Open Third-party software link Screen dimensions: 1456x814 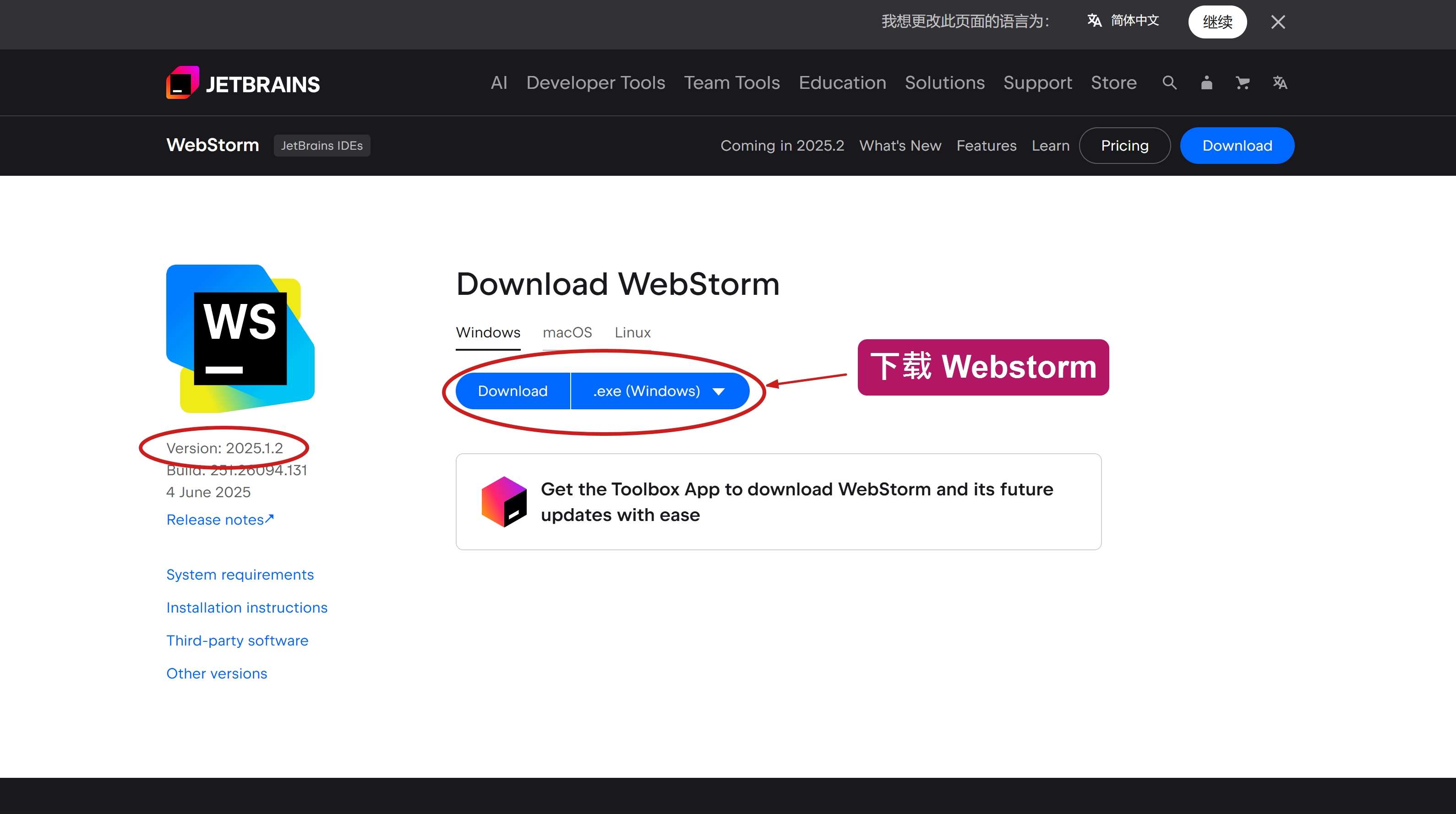[x=237, y=640]
